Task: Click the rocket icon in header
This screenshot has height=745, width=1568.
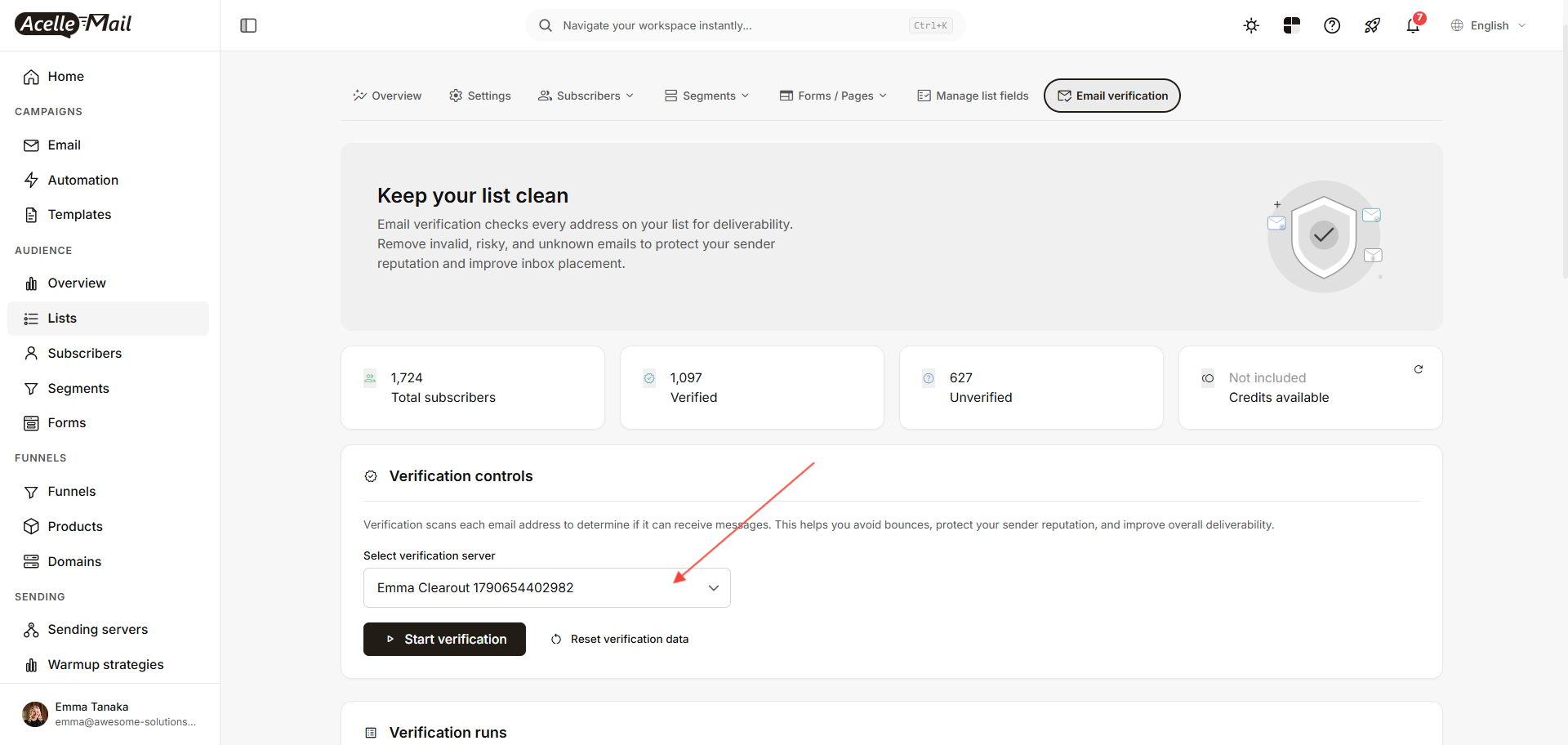Action: pyautogui.click(x=1372, y=25)
